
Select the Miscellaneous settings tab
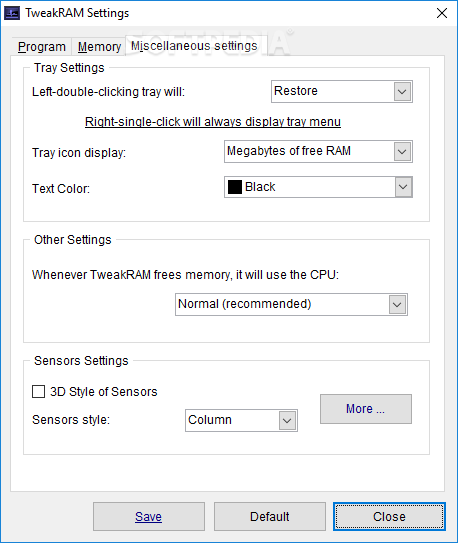[194, 46]
